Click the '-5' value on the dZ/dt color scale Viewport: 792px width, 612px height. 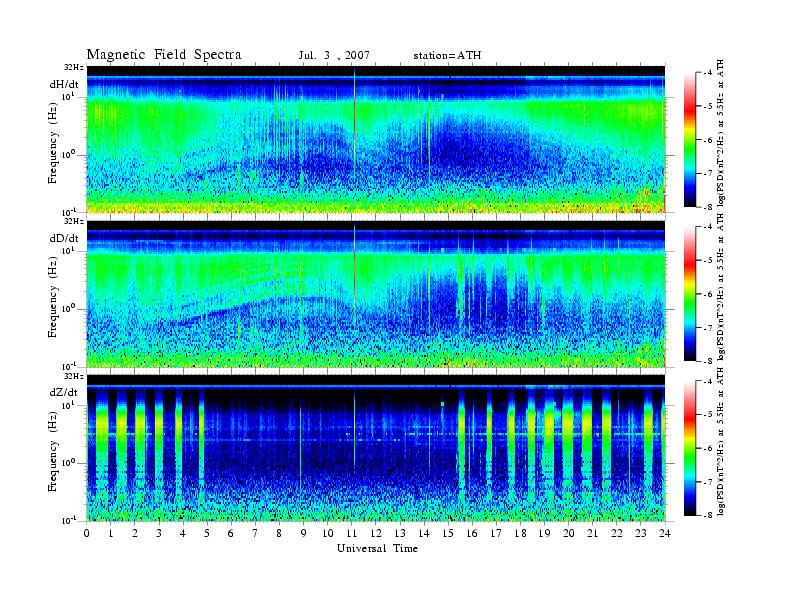click(708, 415)
